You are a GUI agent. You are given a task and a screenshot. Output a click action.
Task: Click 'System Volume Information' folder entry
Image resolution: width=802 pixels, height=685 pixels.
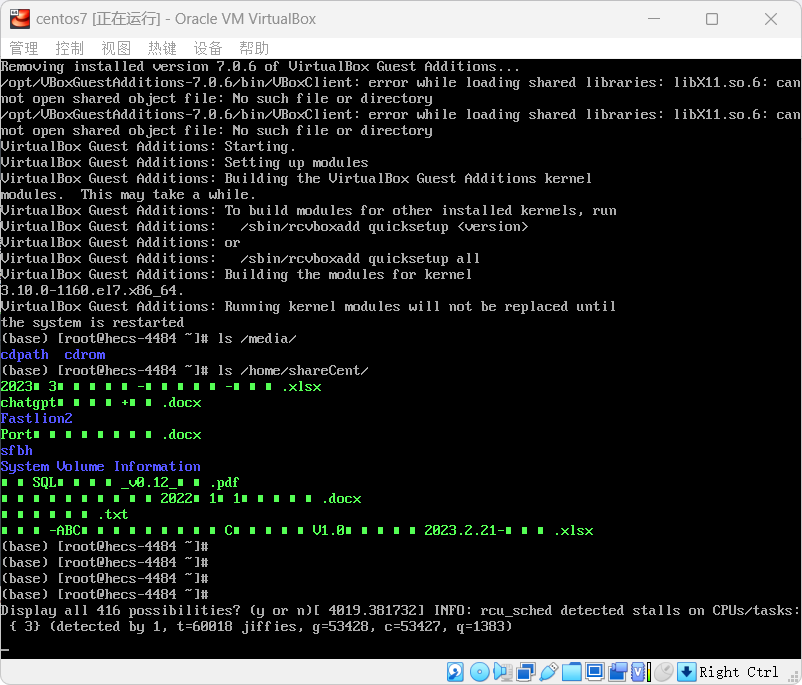pos(100,467)
